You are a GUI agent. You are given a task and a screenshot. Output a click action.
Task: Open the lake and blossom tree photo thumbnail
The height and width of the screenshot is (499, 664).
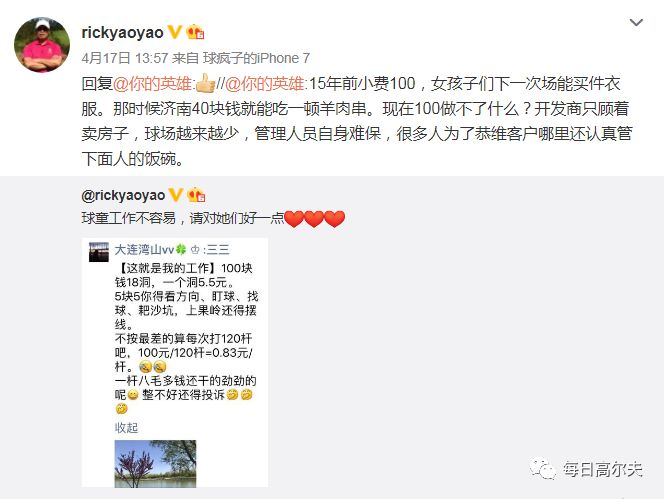[155, 463]
